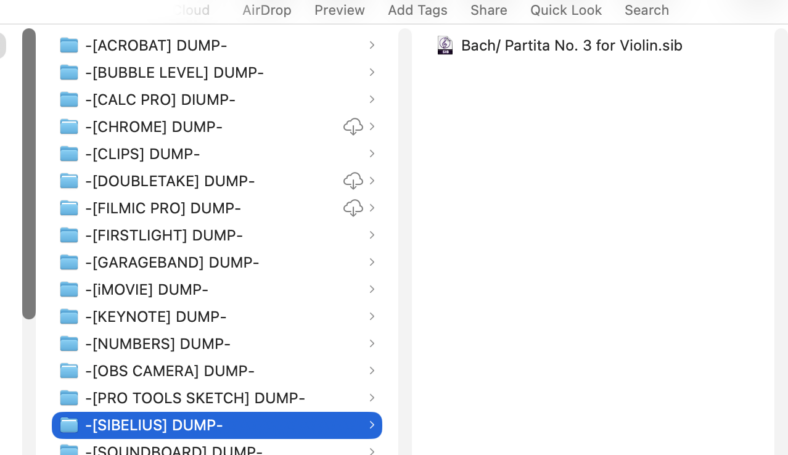Download the DOUBLETAKE DUMP folder from iCloud

click(x=353, y=181)
